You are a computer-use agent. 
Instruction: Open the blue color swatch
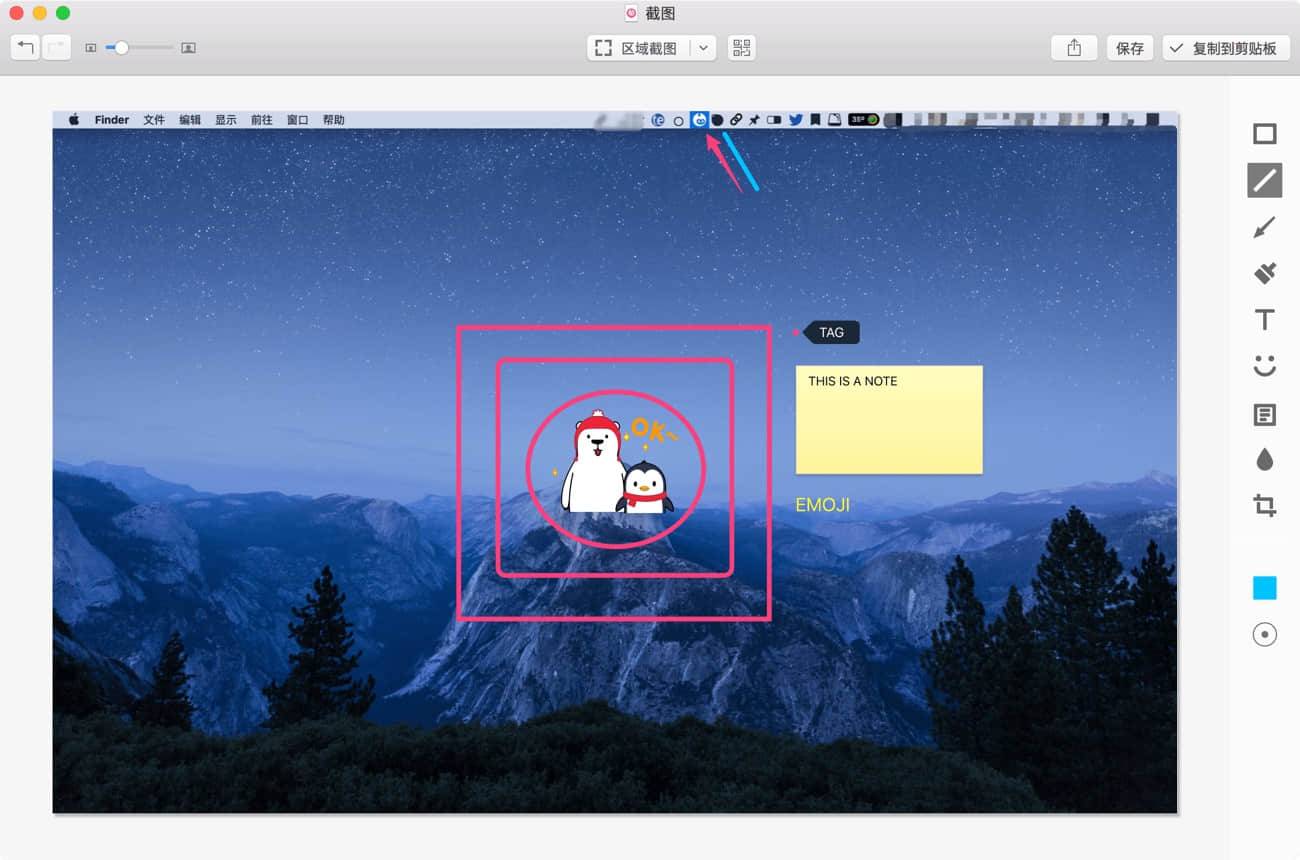tap(1265, 588)
